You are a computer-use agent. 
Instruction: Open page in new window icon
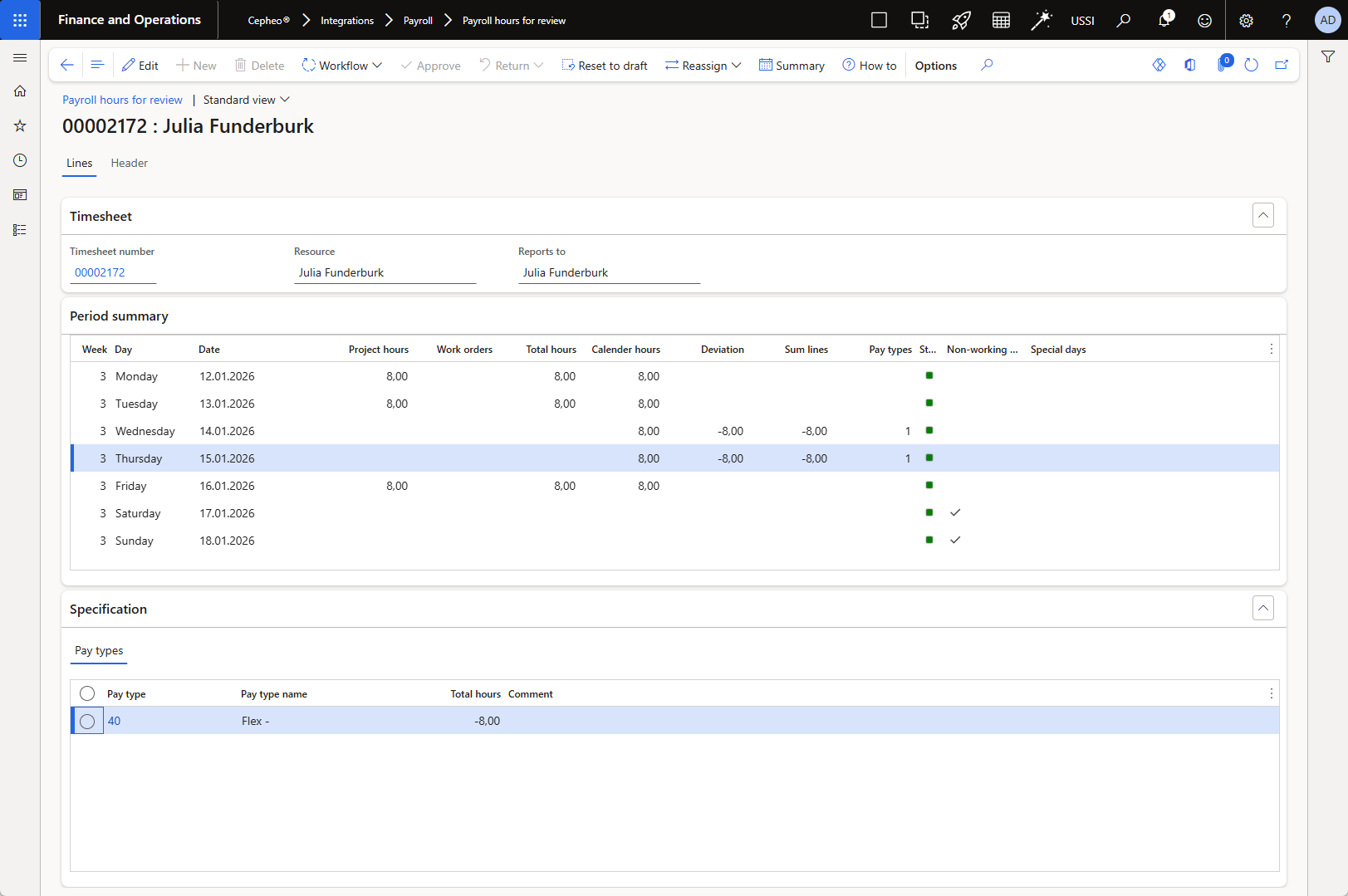pyautogui.click(x=1282, y=65)
